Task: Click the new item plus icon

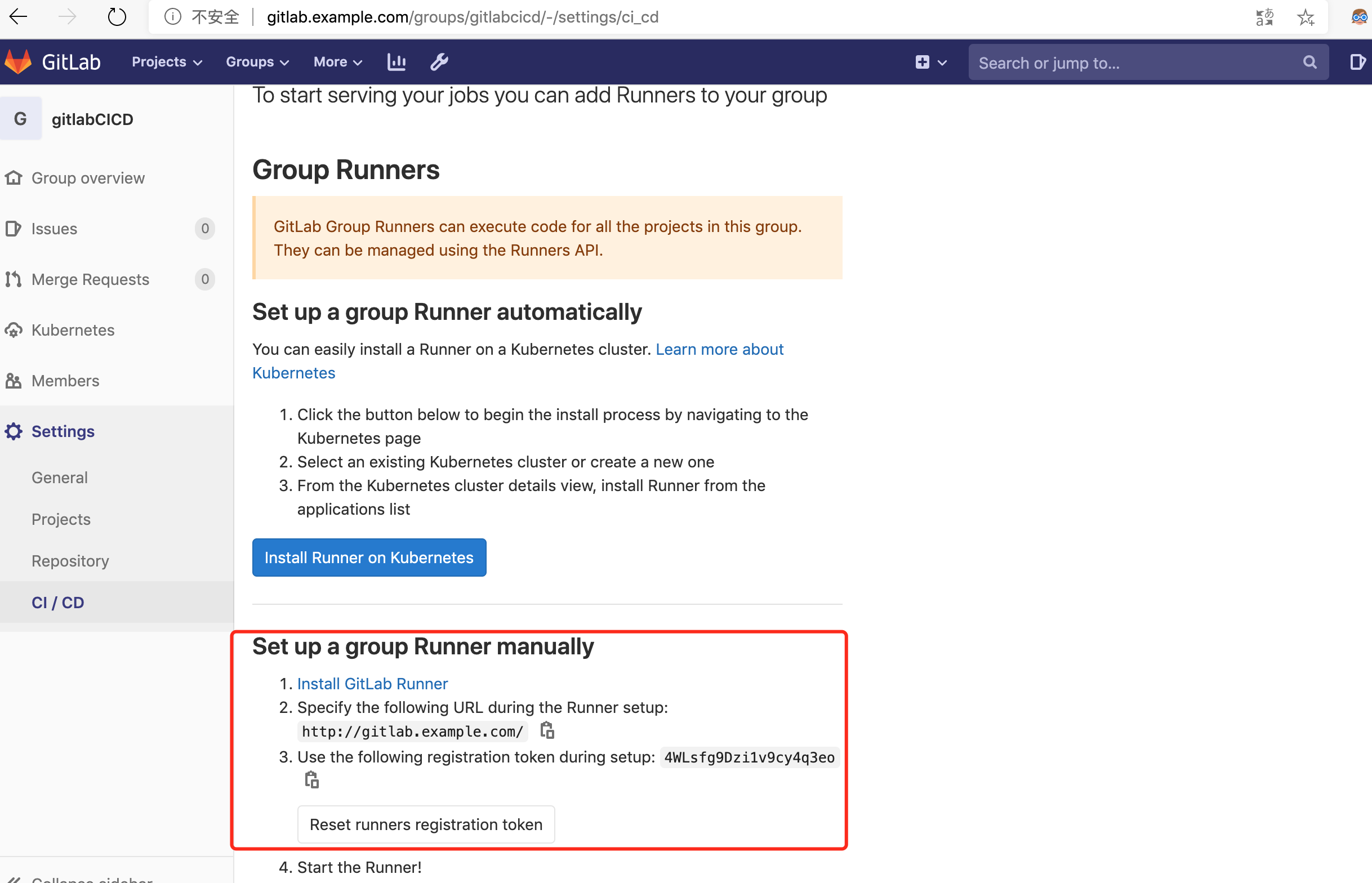Action: click(922, 62)
